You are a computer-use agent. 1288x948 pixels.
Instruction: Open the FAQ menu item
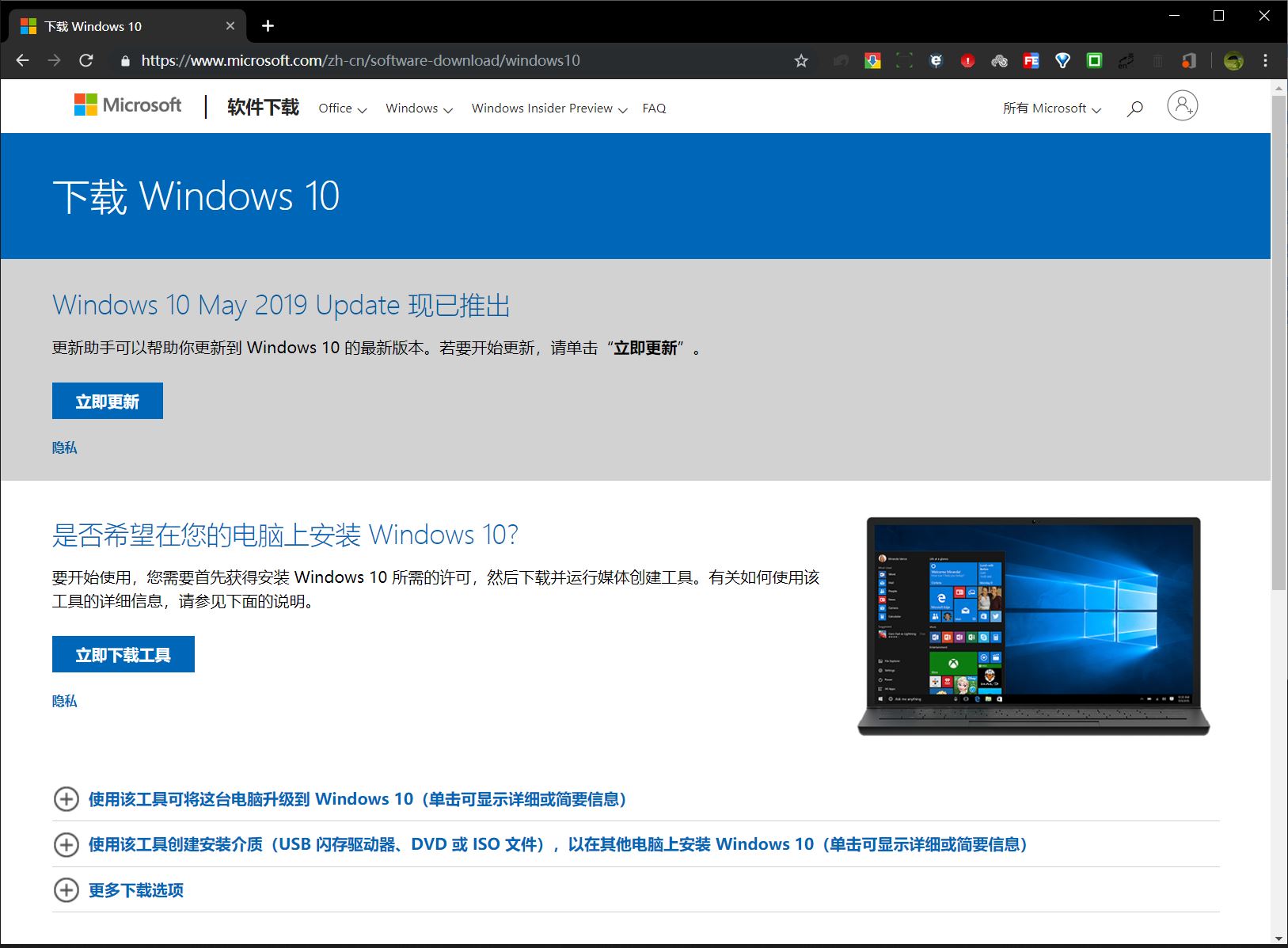(x=654, y=109)
